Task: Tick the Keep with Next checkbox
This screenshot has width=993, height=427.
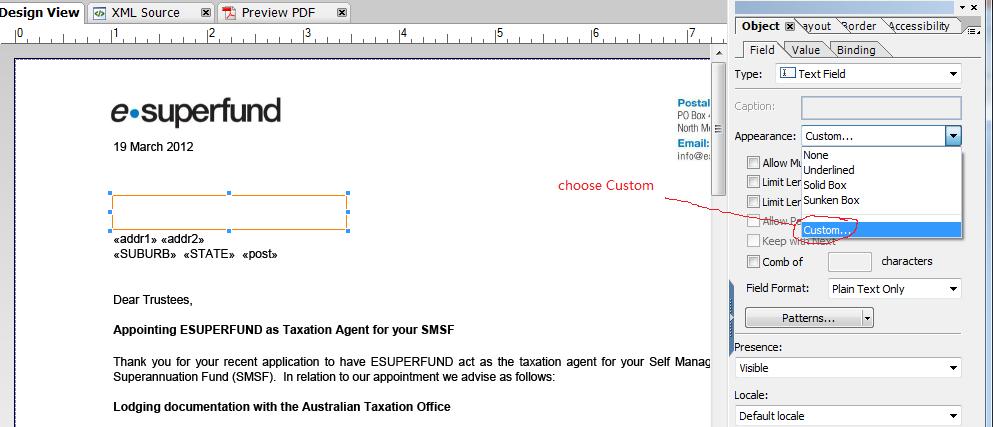Action: click(753, 241)
